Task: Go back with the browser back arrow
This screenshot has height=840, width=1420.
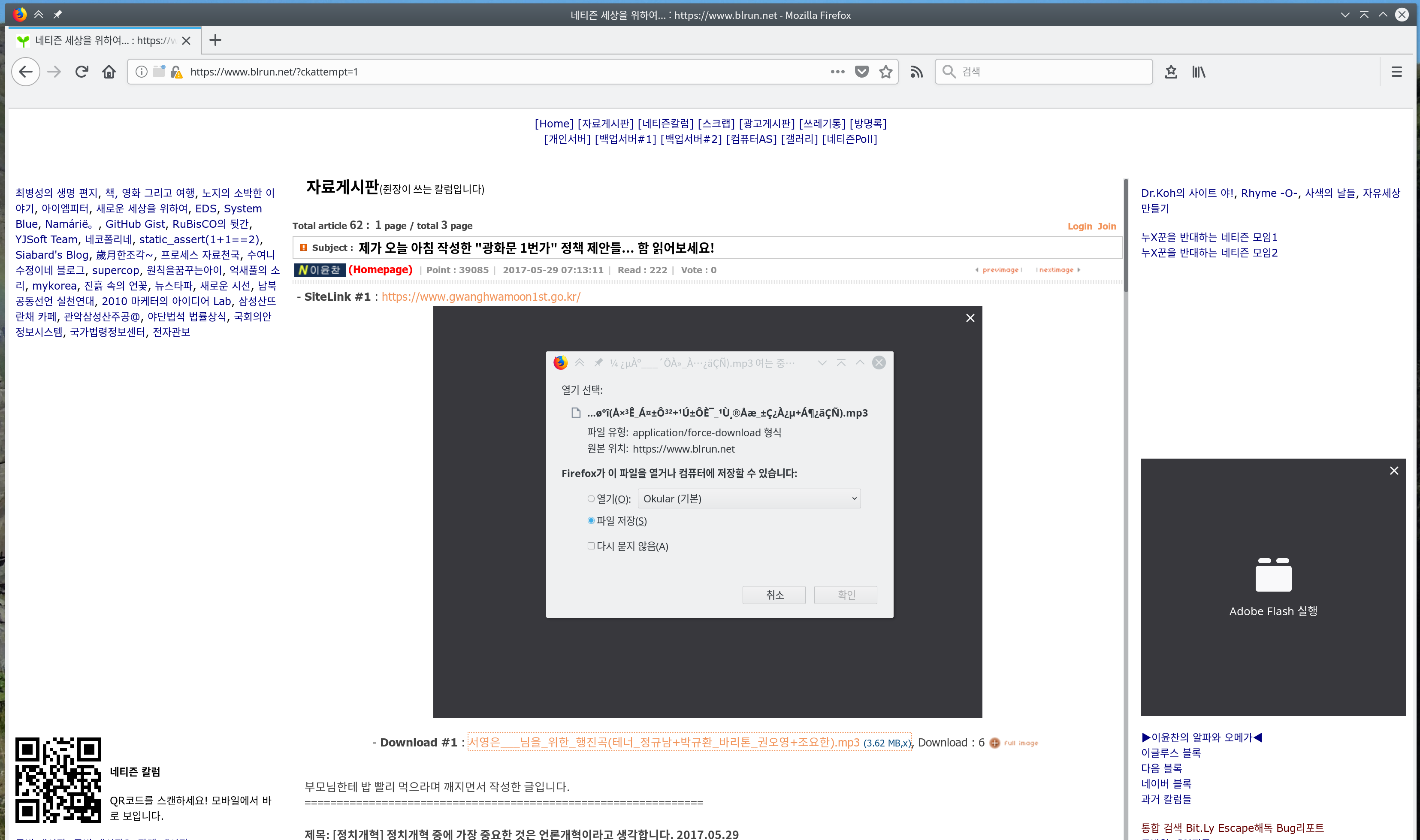Action: click(x=25, y=72)
